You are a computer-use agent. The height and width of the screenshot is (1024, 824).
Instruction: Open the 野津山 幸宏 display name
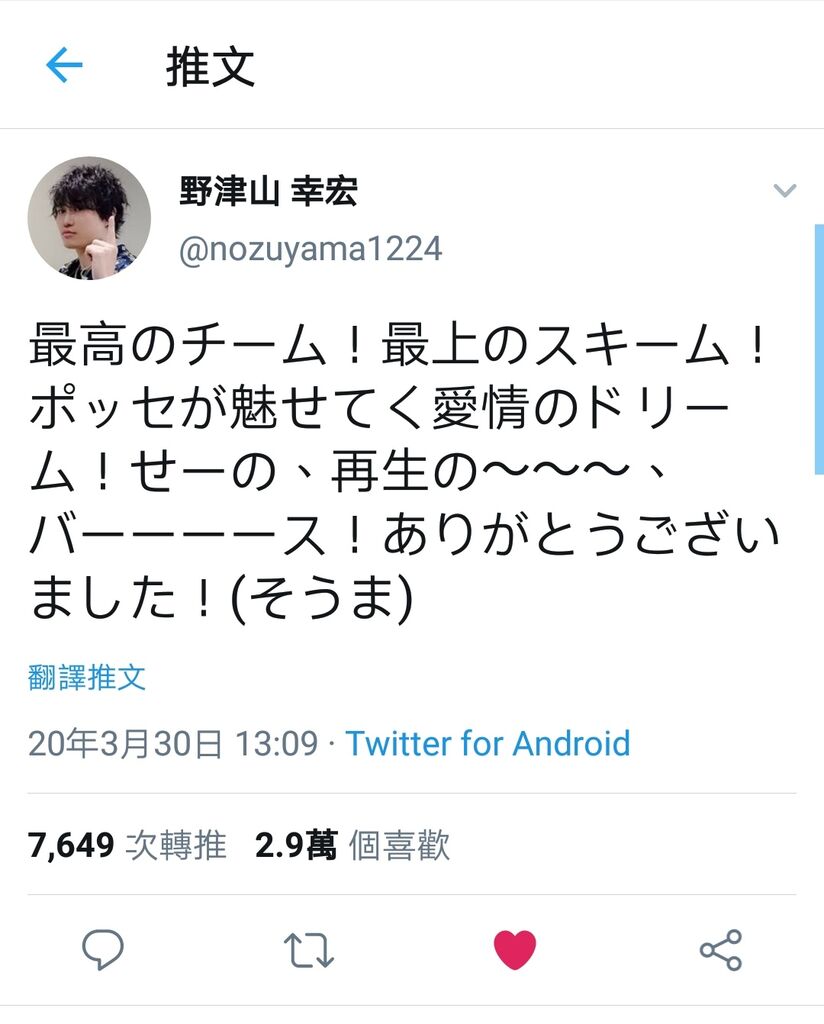click(x=268, y=191)
